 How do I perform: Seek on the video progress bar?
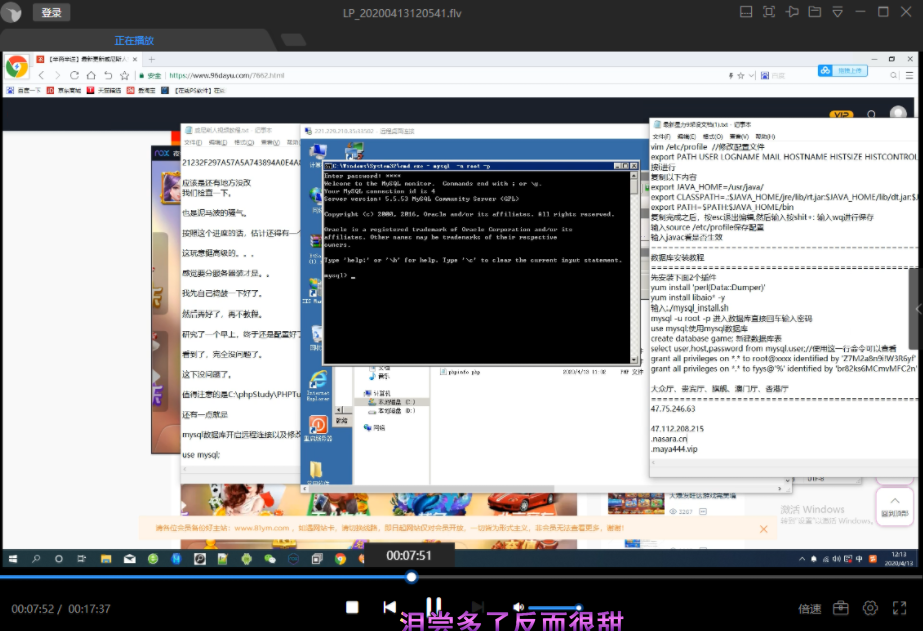click(462, 577)
